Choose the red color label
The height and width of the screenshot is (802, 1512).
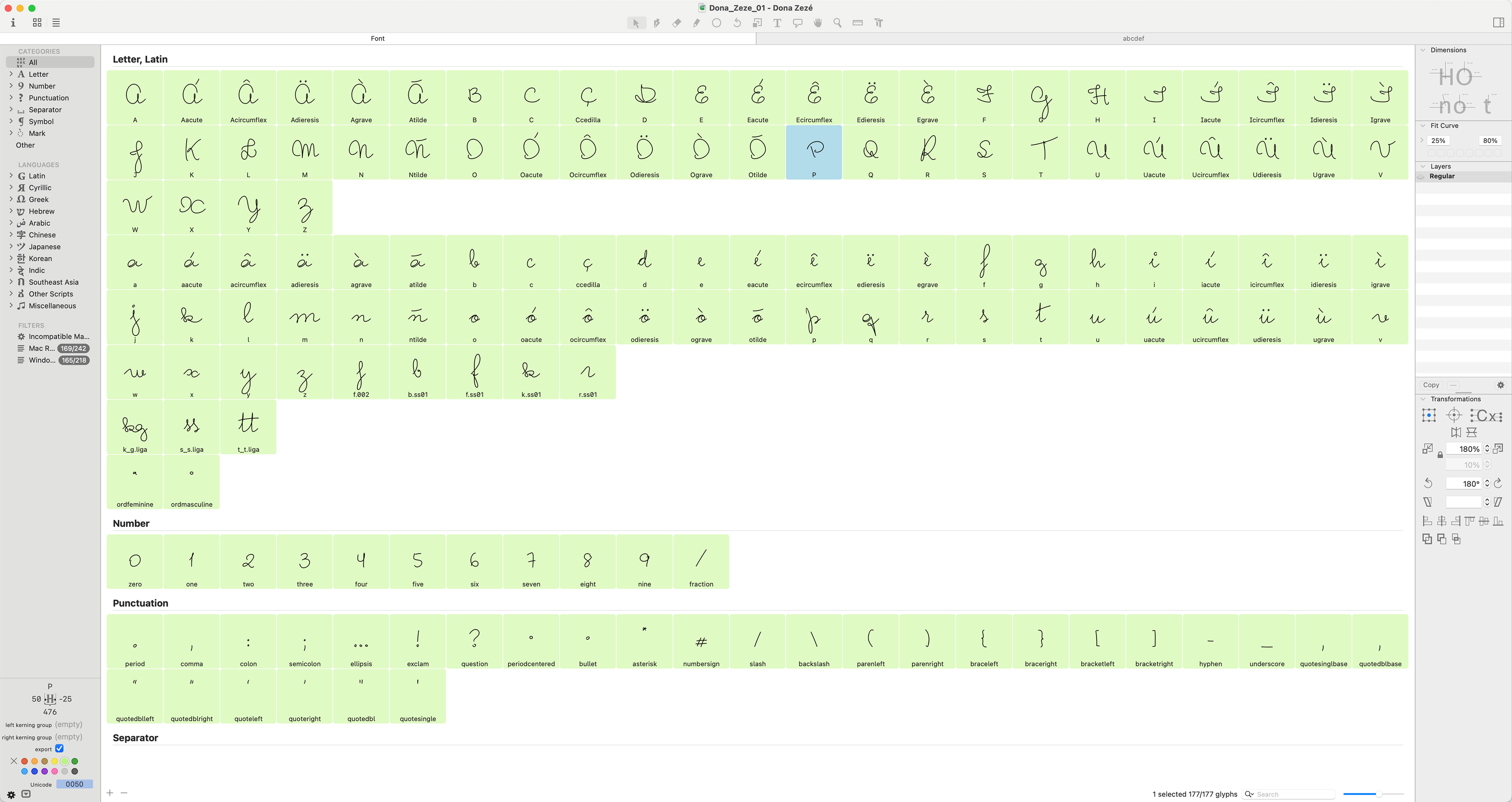click(x=25, y=761)
